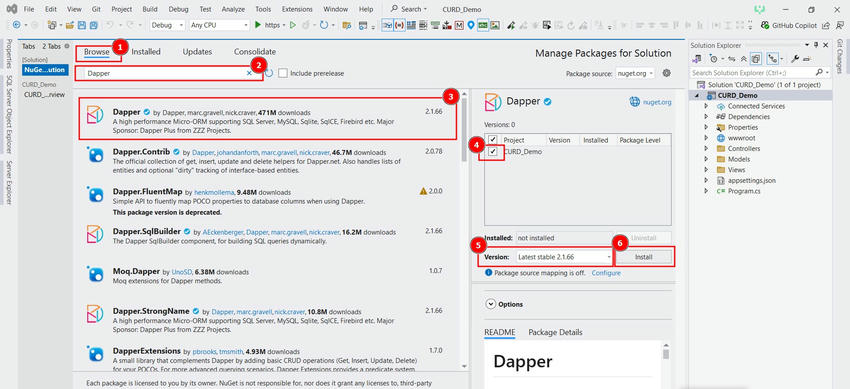Uncheck the CURD_Demo project checkbox
850x389 pixels.
click(x=492, y=152)
